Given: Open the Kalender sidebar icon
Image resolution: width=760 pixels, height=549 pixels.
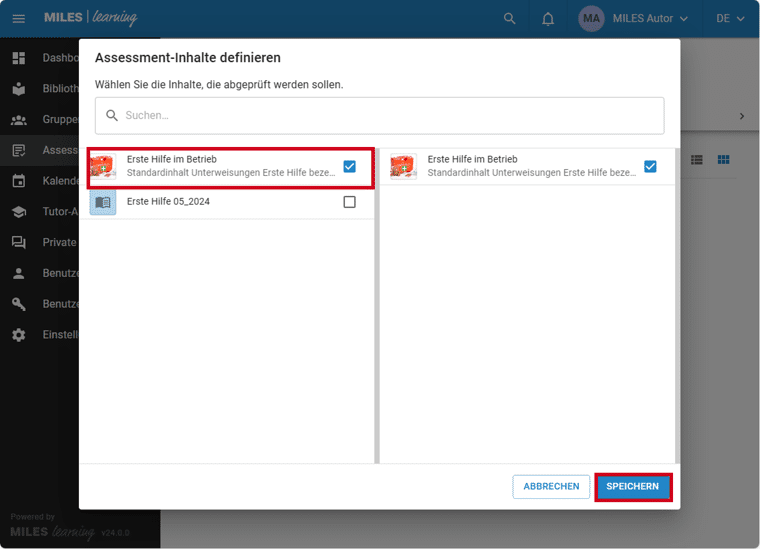Looking at the screenshot, I should pos(19,181).
